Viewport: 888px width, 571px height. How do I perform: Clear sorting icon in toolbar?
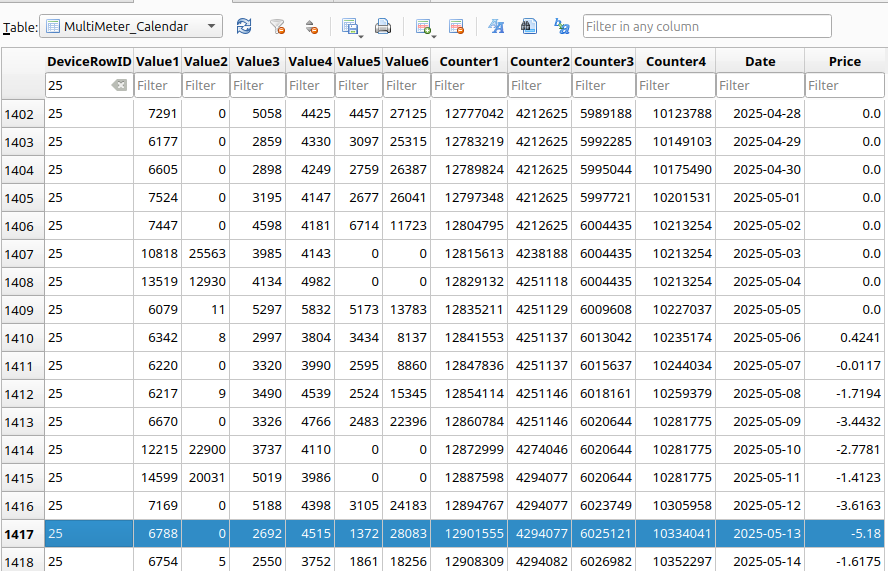311,26
